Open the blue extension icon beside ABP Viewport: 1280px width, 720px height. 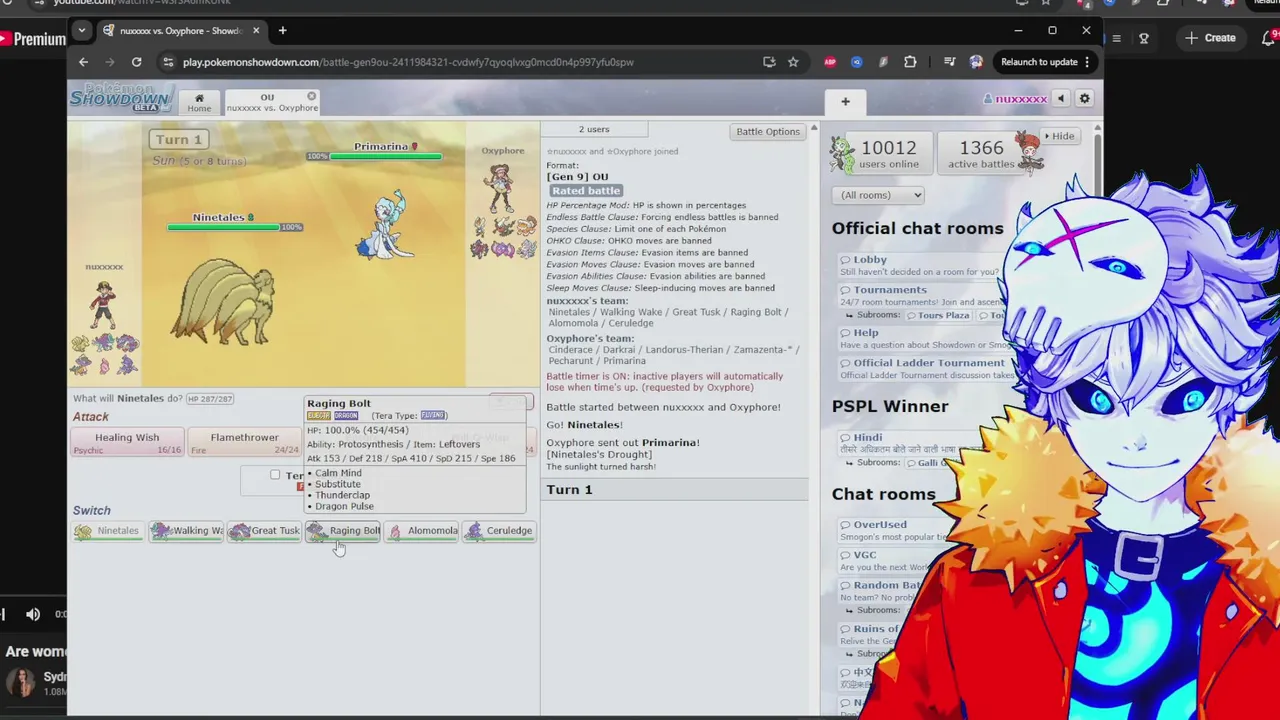click(857, 62)
